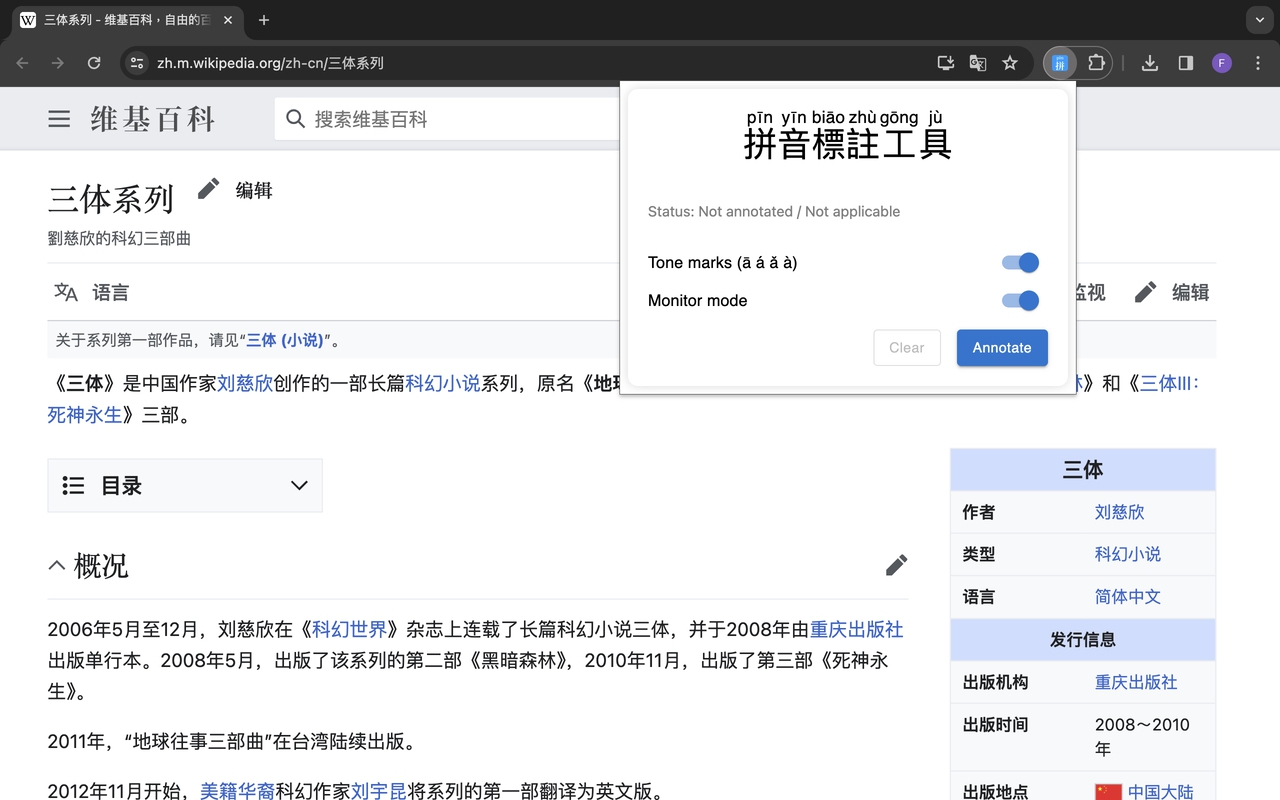Turn off Monitor mode
The height and width of the screenshot is (800, 1280).
click(x=1019, y=300)
